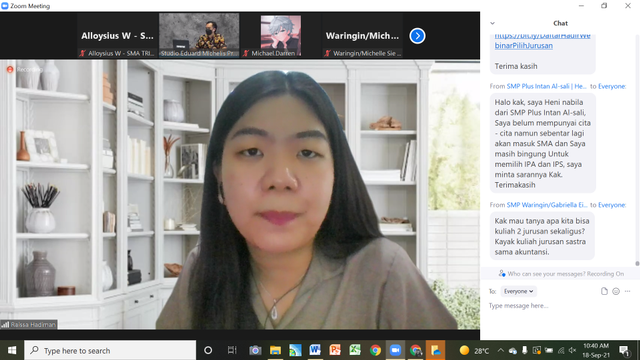Viewport: 640px width, 360px height.
Task: Show next participants with blue arrow
Action: click(417, 36)
